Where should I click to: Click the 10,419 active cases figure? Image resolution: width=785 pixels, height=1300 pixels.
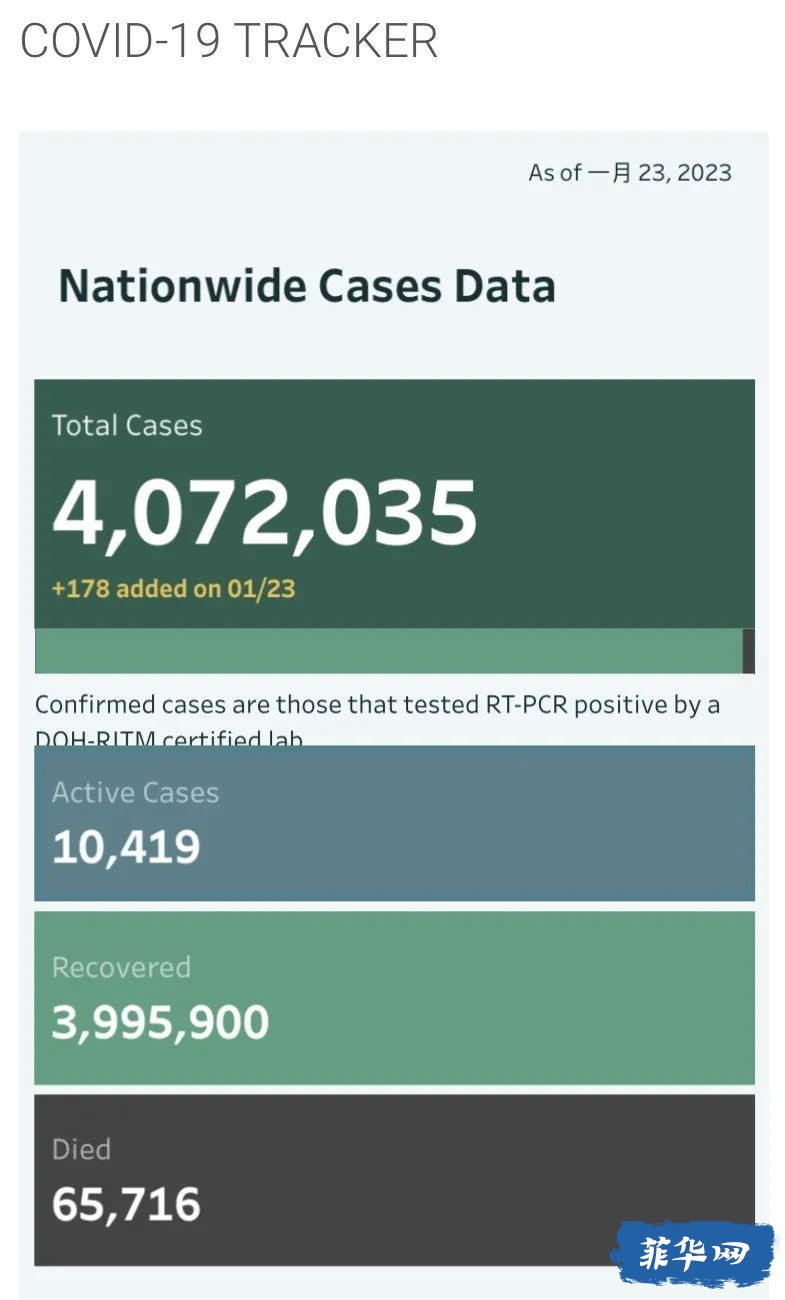tap(126, 848)
